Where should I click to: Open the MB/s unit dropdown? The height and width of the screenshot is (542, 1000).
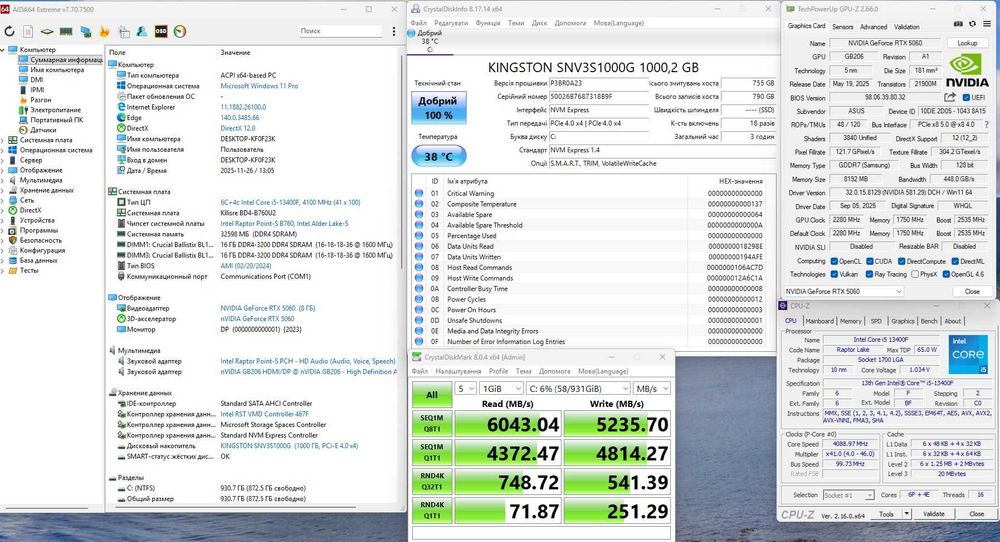[x=652, y=388]
